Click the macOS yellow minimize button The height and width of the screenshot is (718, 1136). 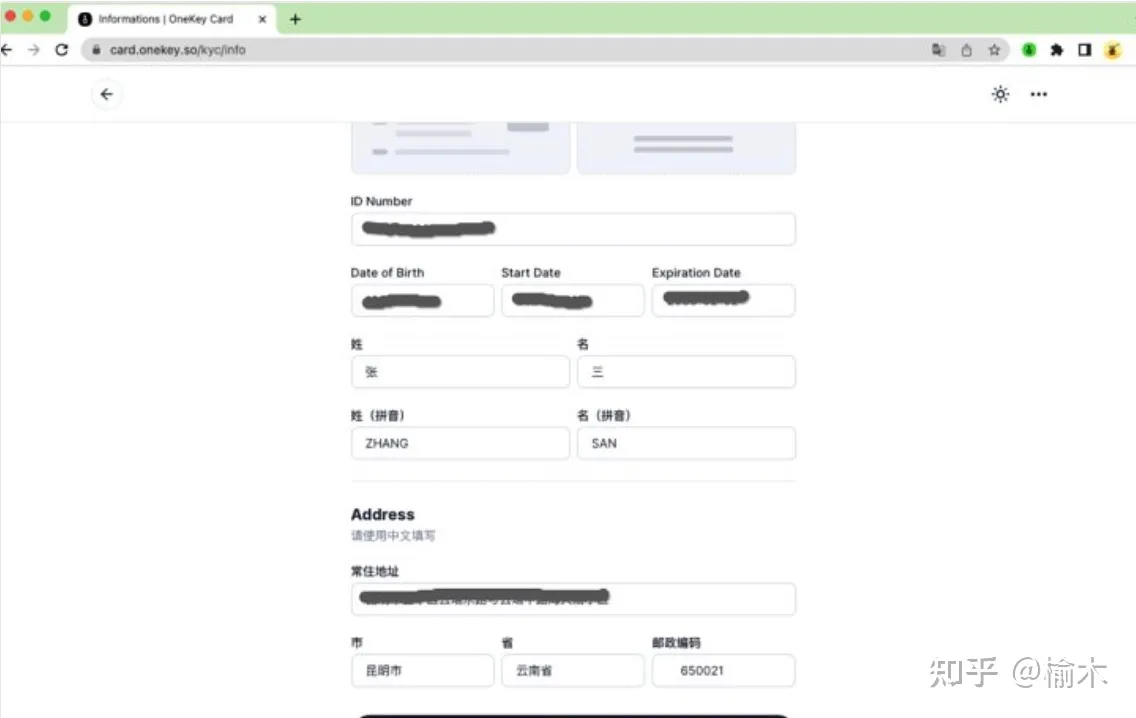[28, 15]
